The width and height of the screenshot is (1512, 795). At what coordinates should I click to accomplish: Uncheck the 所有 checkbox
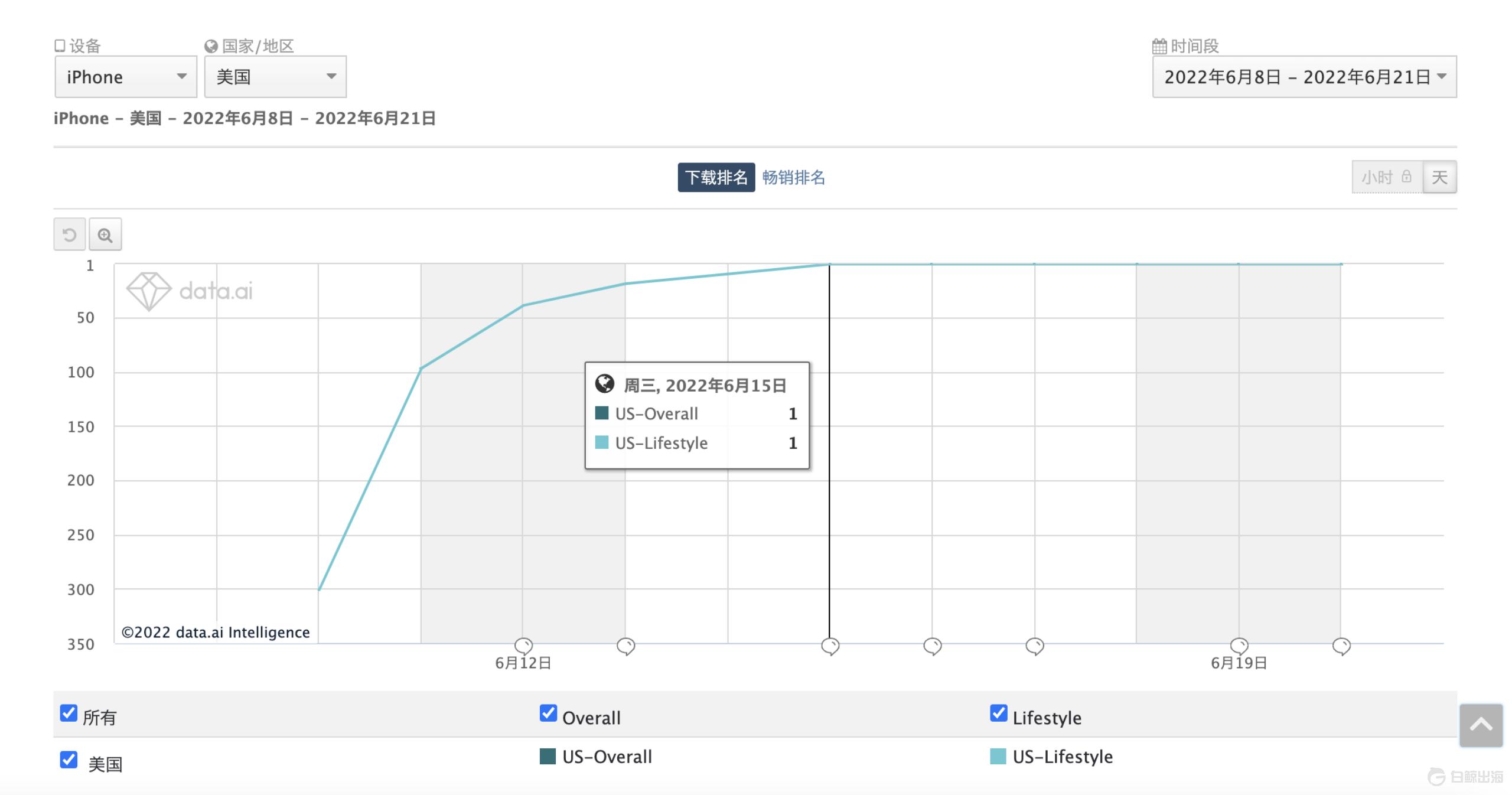pos(69,713)
